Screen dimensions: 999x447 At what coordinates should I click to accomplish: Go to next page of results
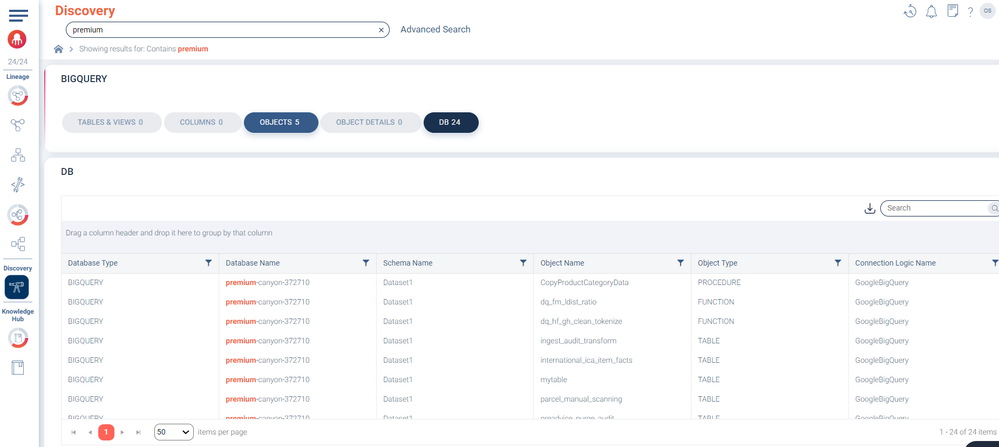[x=122, y=432]
